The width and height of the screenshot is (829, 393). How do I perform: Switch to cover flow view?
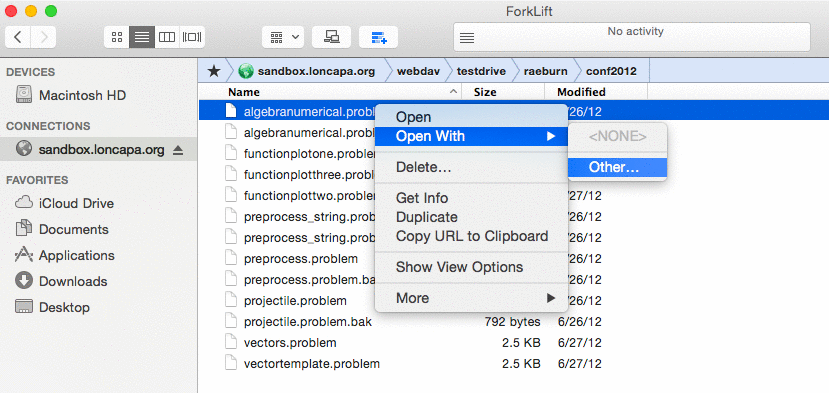[192, 37]
